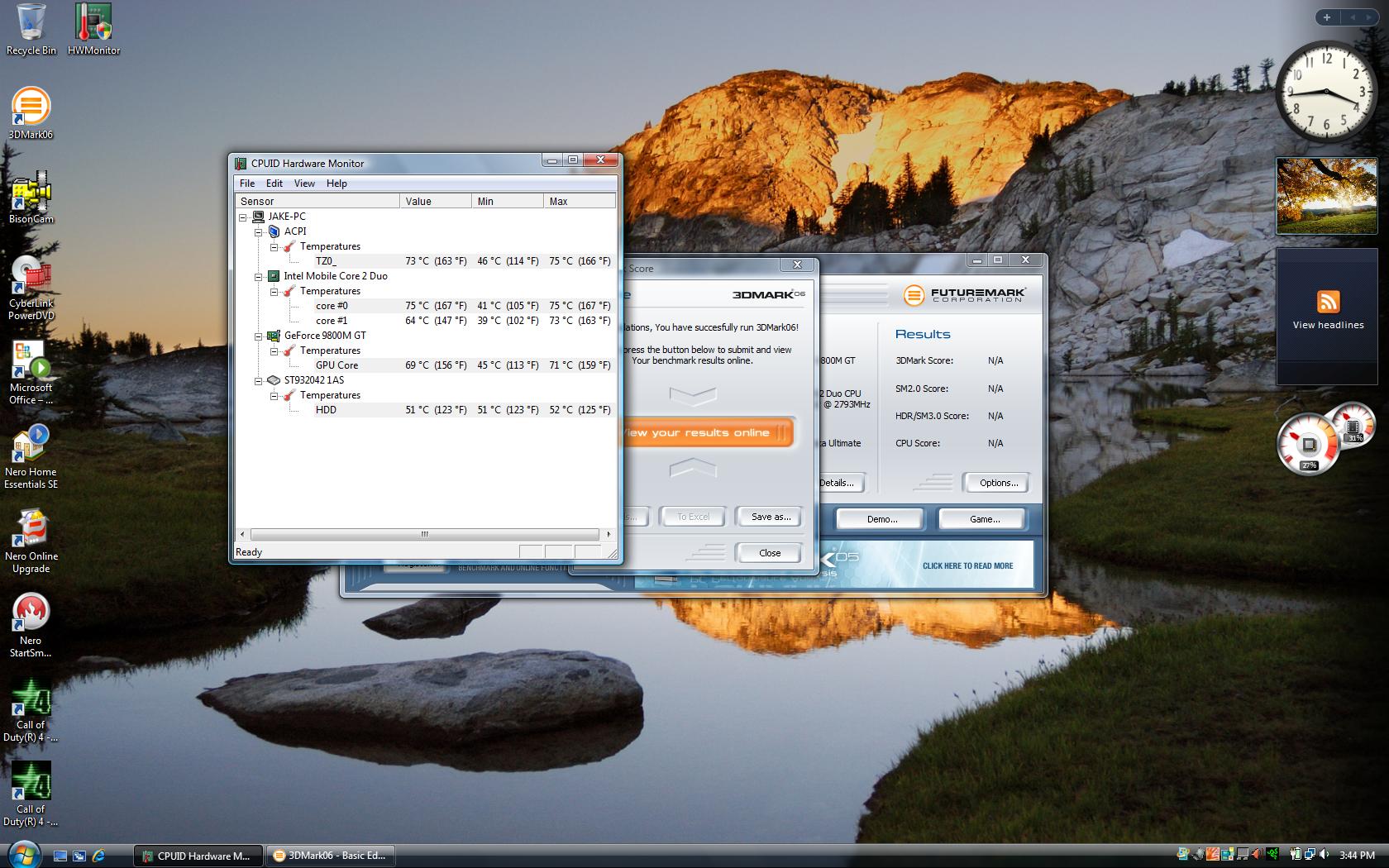The image size is (1389, 868).
Task: Click View your results online button
Action: point(708,432)
